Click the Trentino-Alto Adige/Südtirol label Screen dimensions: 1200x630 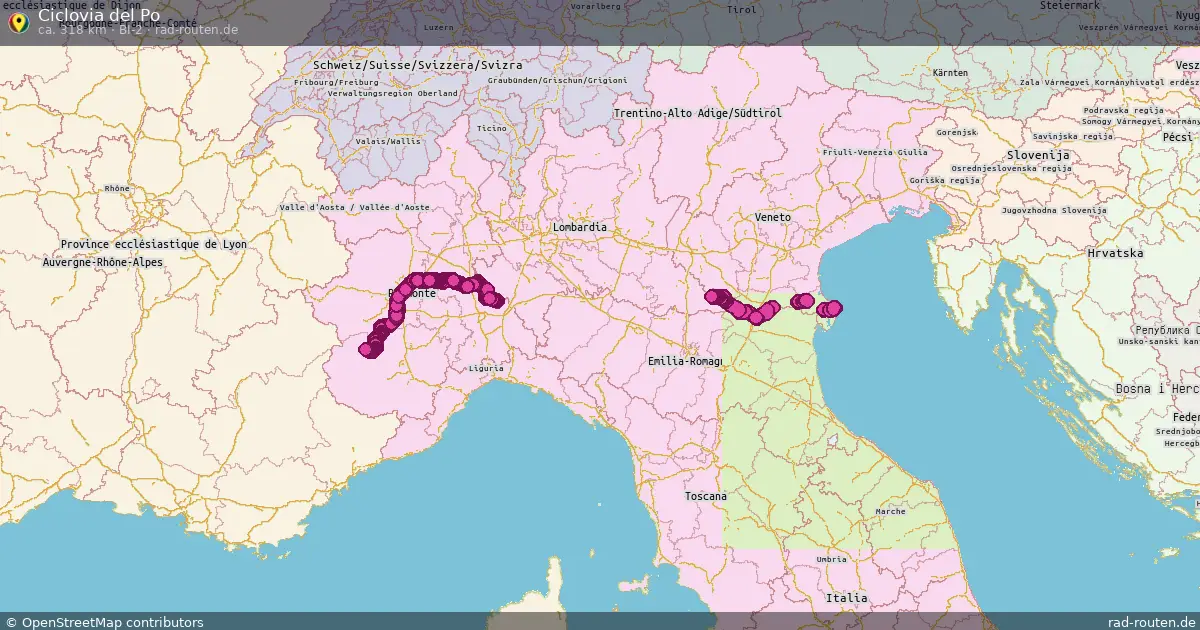[x=698, y=114]
